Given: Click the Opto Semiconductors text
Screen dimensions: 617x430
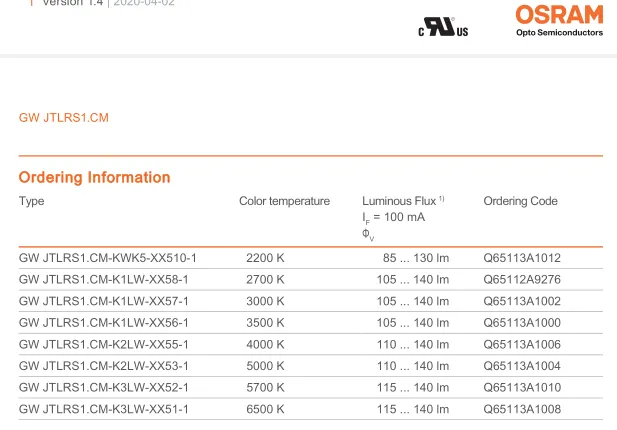Looking at the screenshot, I should click(x=559, y=33).
